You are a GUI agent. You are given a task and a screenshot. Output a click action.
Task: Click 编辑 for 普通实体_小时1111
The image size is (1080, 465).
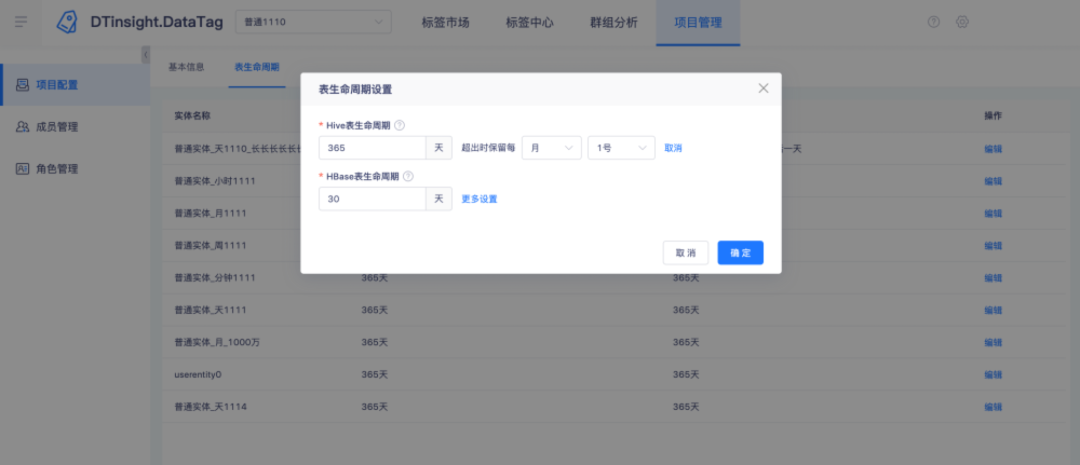[x=993, y=181]
